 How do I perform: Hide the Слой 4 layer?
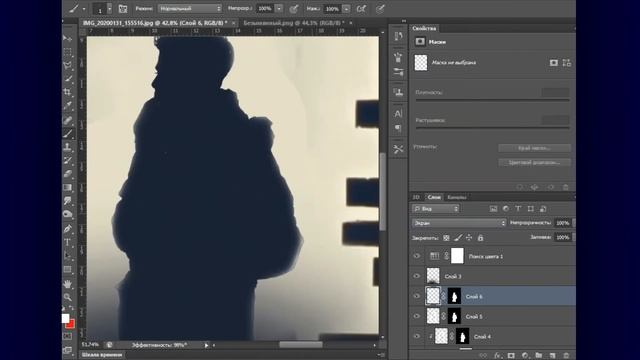click(417, 336)
